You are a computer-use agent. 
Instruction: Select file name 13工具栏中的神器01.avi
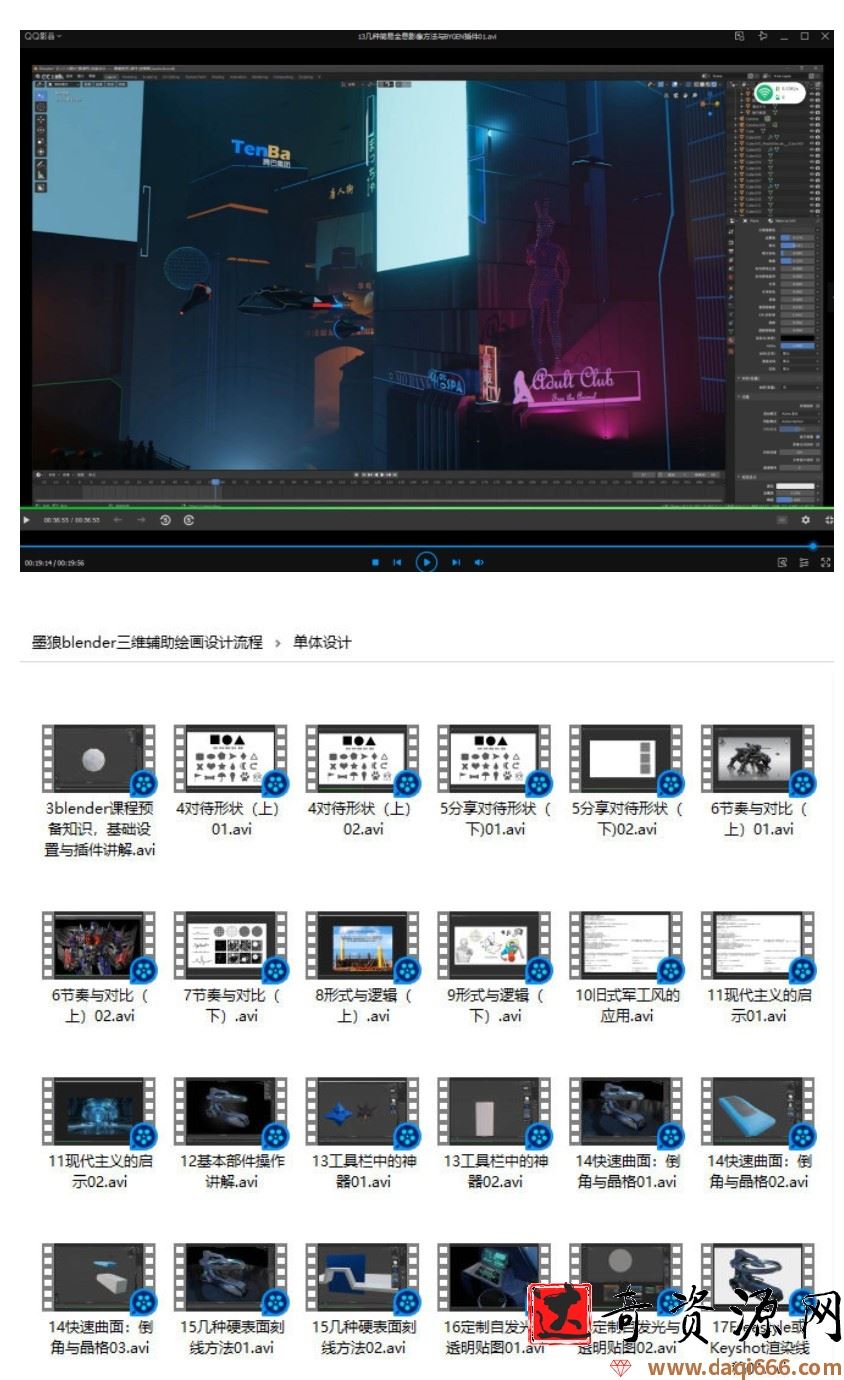pyautogui.click(x=362, y=1171)
